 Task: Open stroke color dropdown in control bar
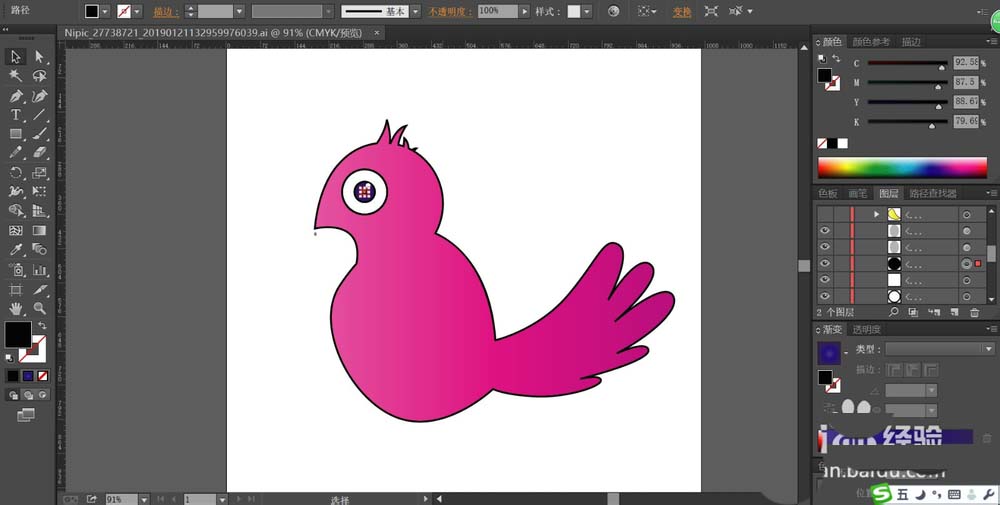(x=137, y=11)
